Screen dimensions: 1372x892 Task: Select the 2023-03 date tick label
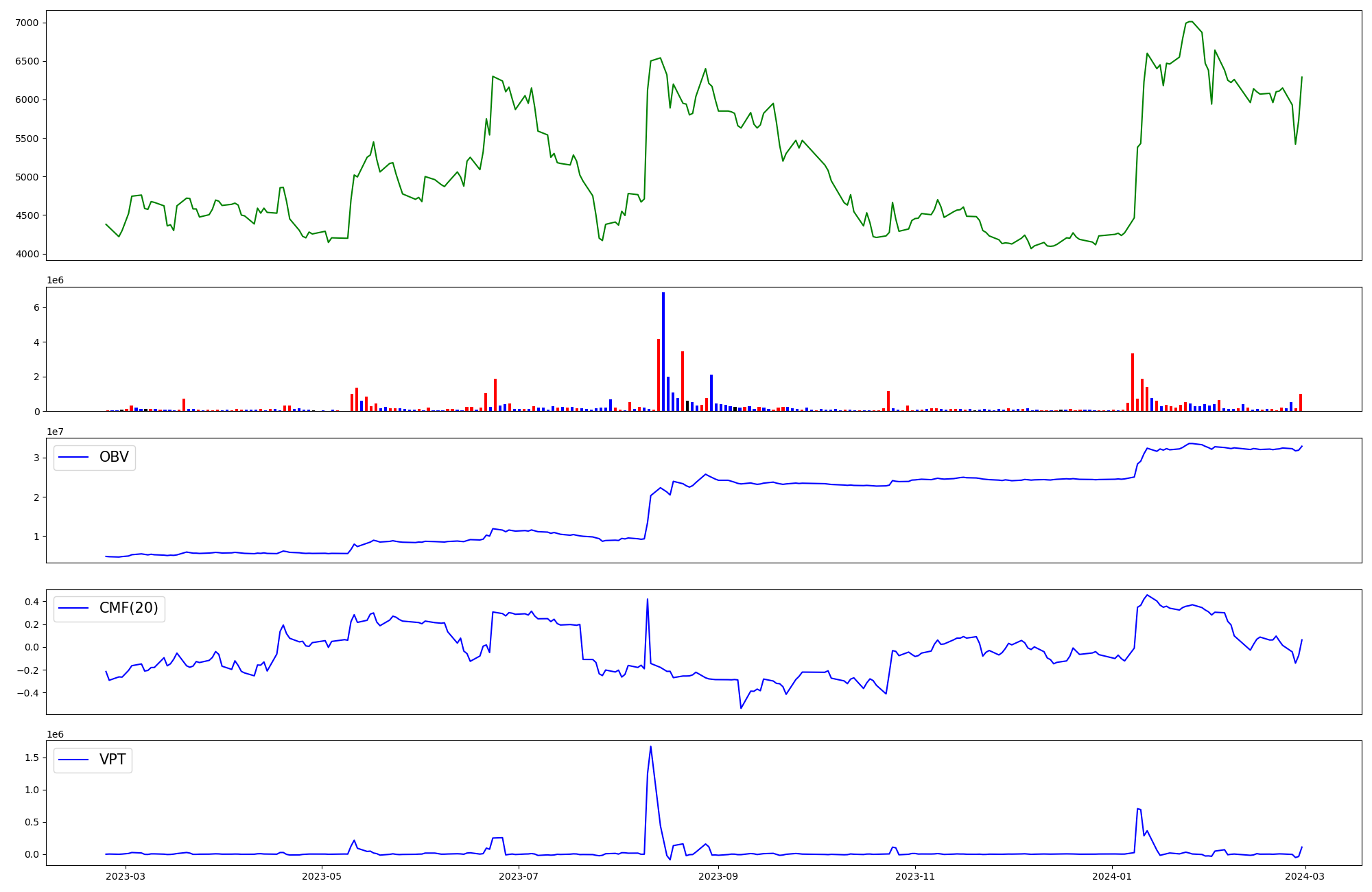click(126, 876)
